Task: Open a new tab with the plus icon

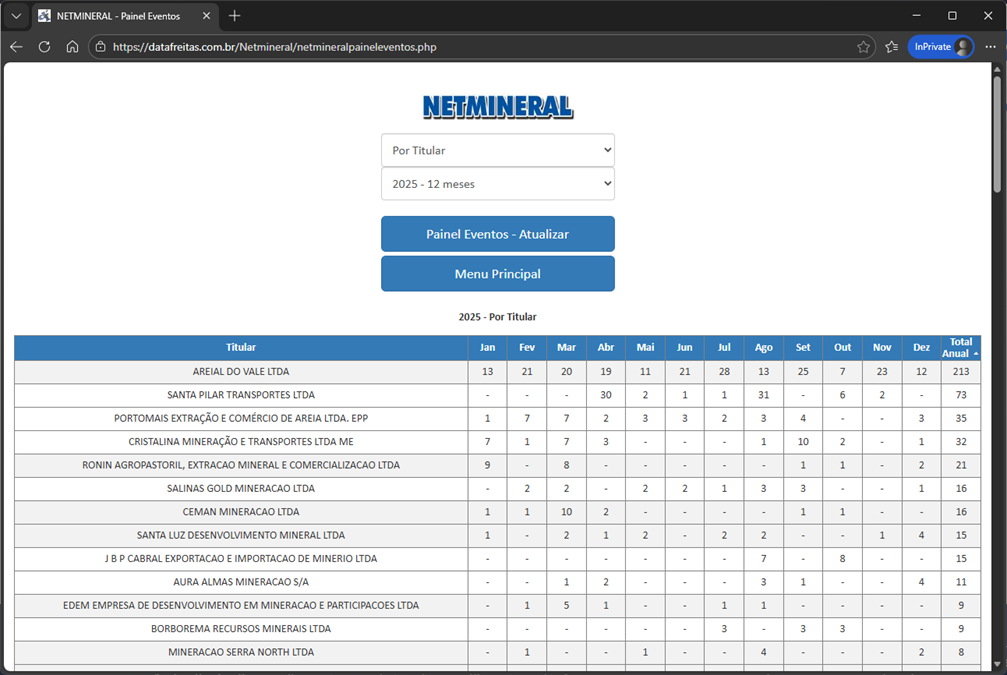Action: [x=234, y=16]
